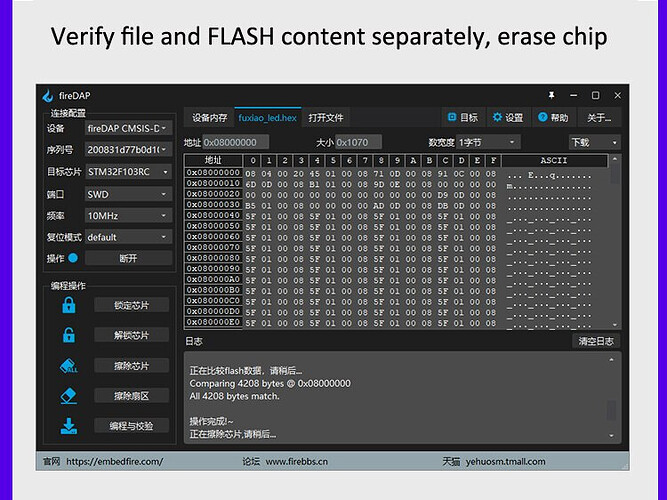Open the 目标 target button
The image size is (667, 500).
(463, 117)
